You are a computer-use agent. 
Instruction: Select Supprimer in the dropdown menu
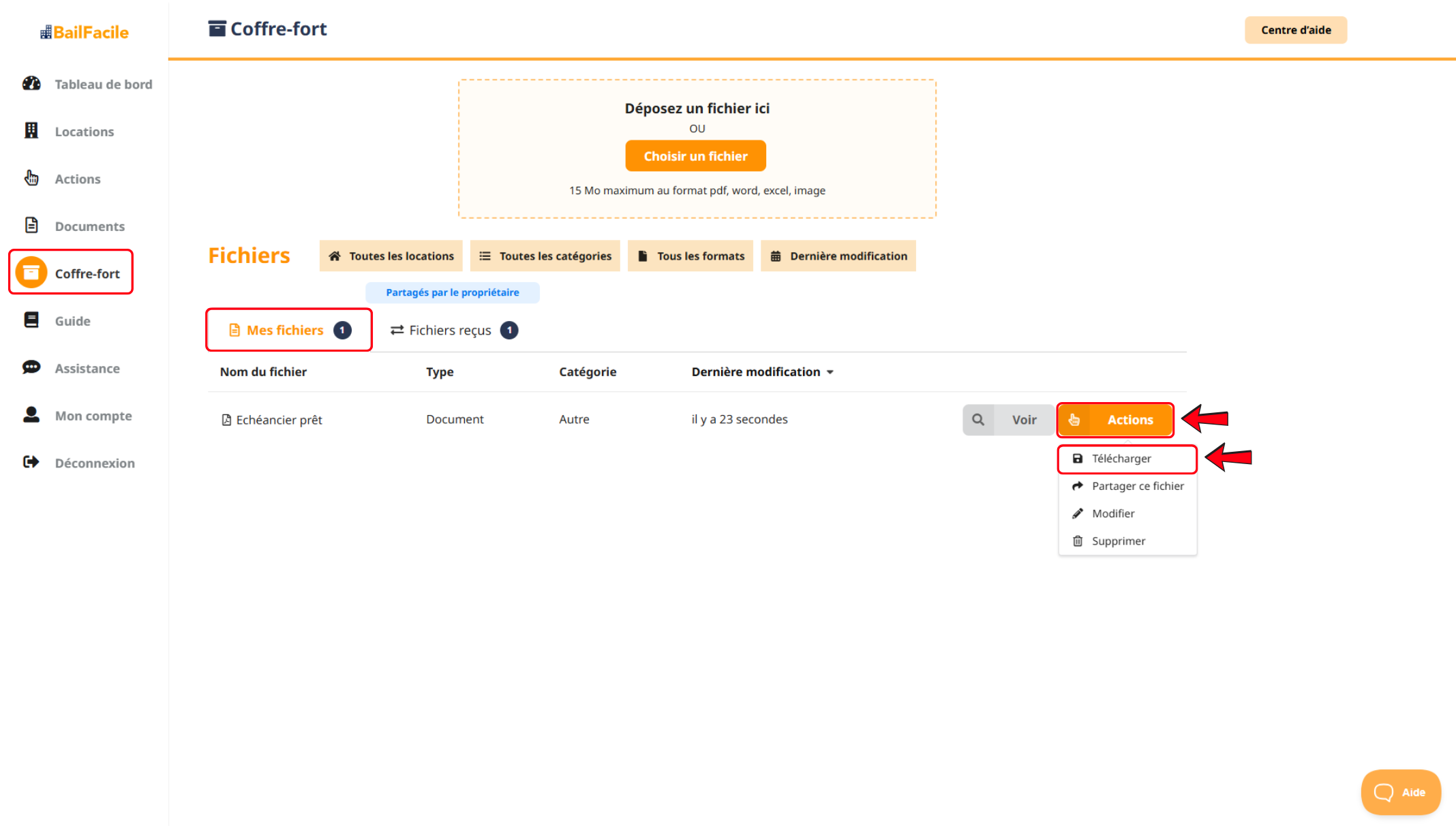[x=1118, y=541]
